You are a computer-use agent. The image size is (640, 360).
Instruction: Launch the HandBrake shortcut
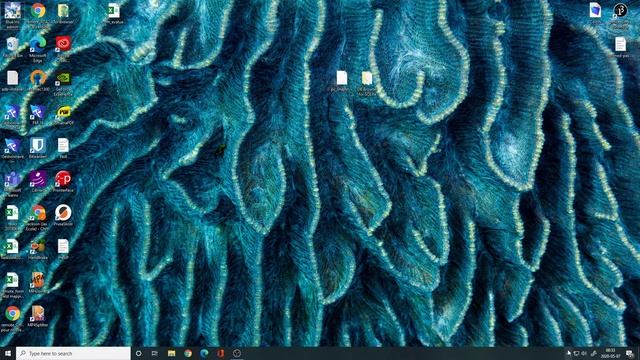pos(38,246)
